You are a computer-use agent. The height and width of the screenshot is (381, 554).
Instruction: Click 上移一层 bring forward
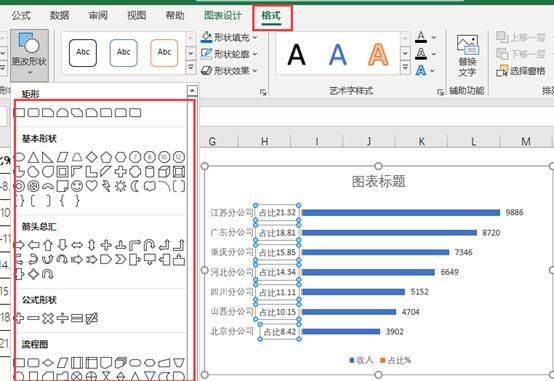coord(521,37)
